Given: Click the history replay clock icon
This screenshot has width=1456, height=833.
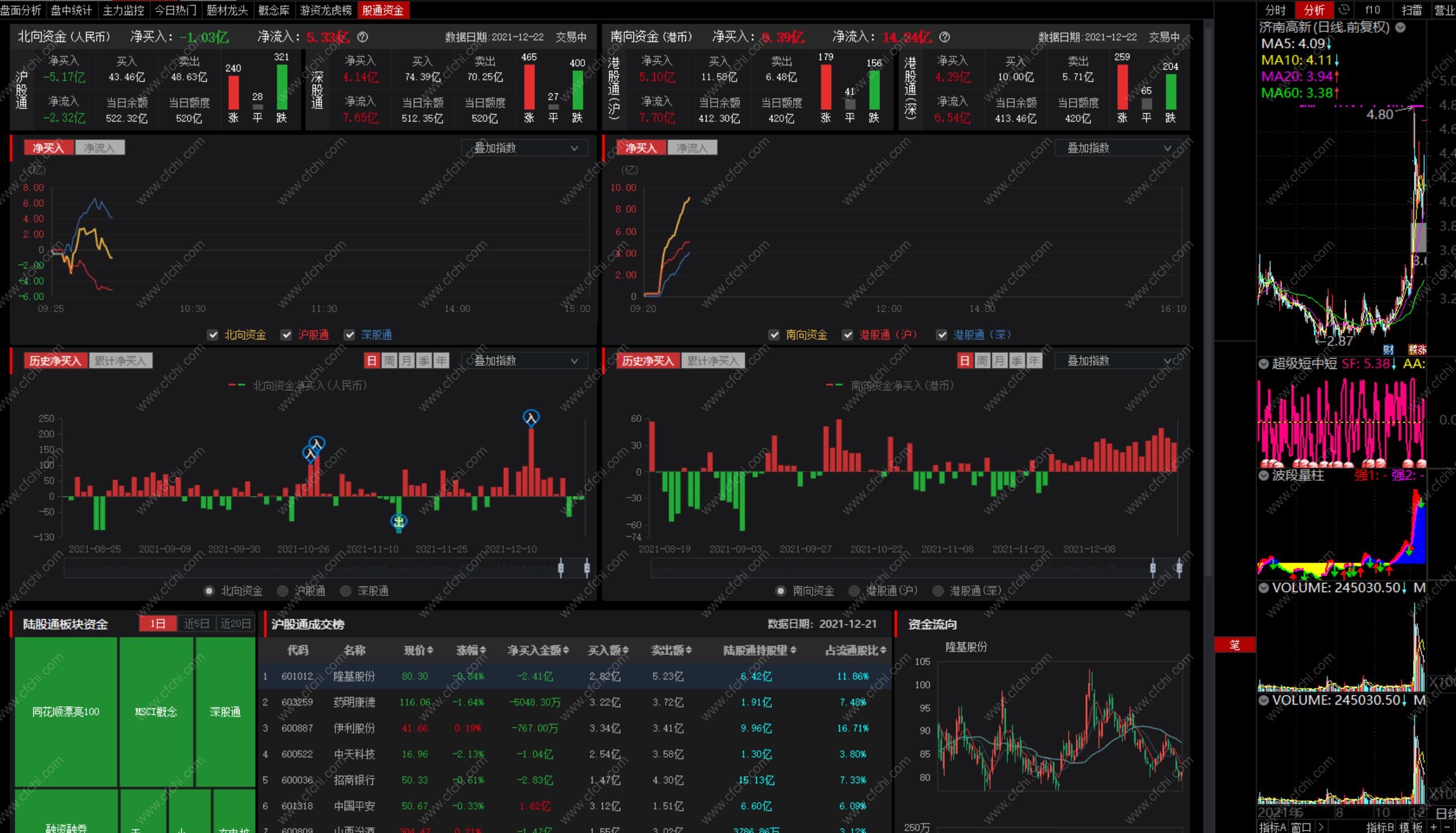Looking at the screenshot, I should tap(1344, 10).
